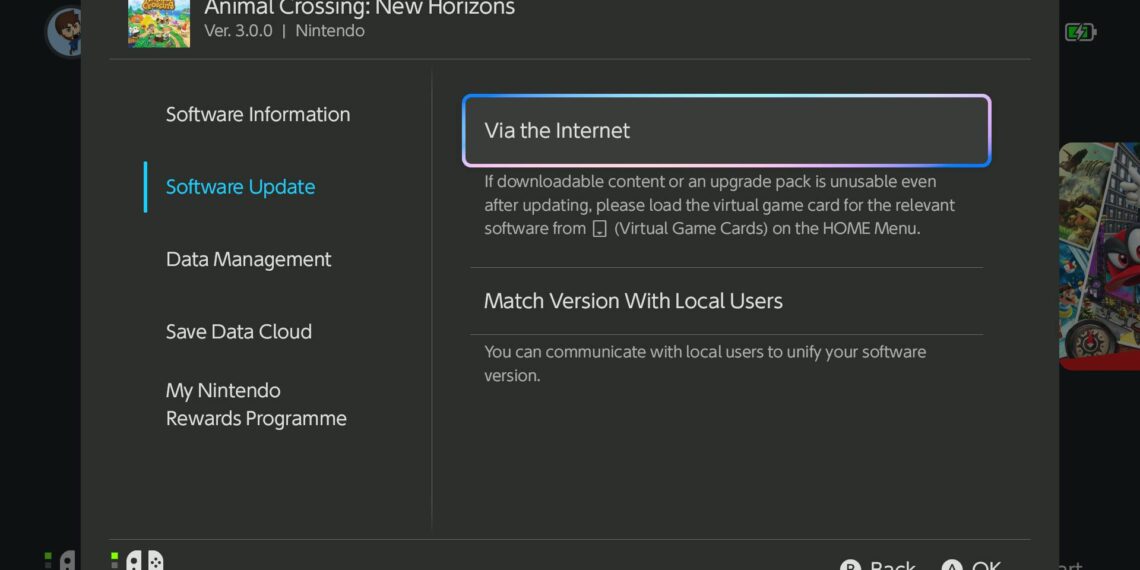The width and height of the screenshot is (1140, 570).
Task: Click the Ver. 3.0.0 version label
Action: 238,31
